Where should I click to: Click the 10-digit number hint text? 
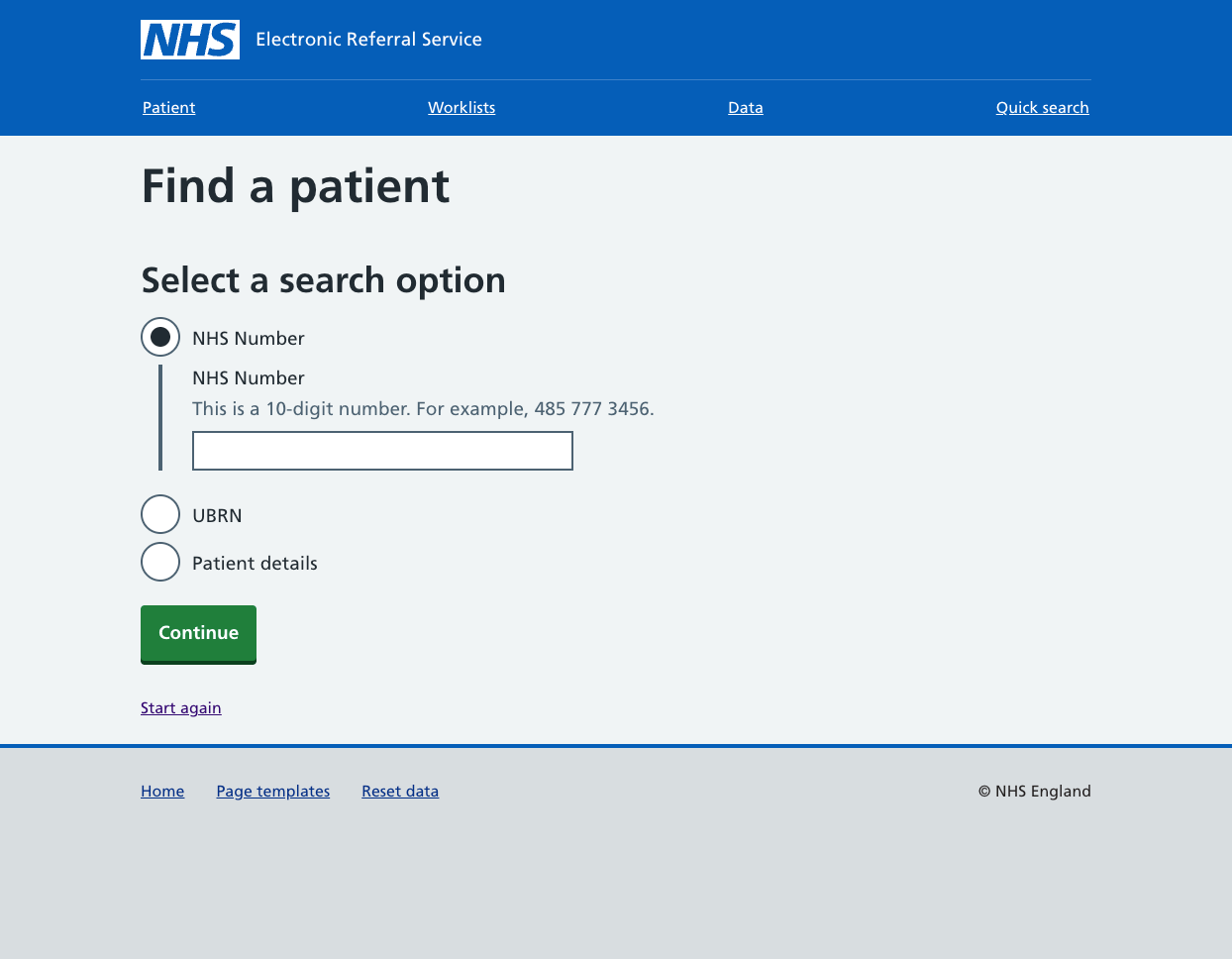click(423, 409)
